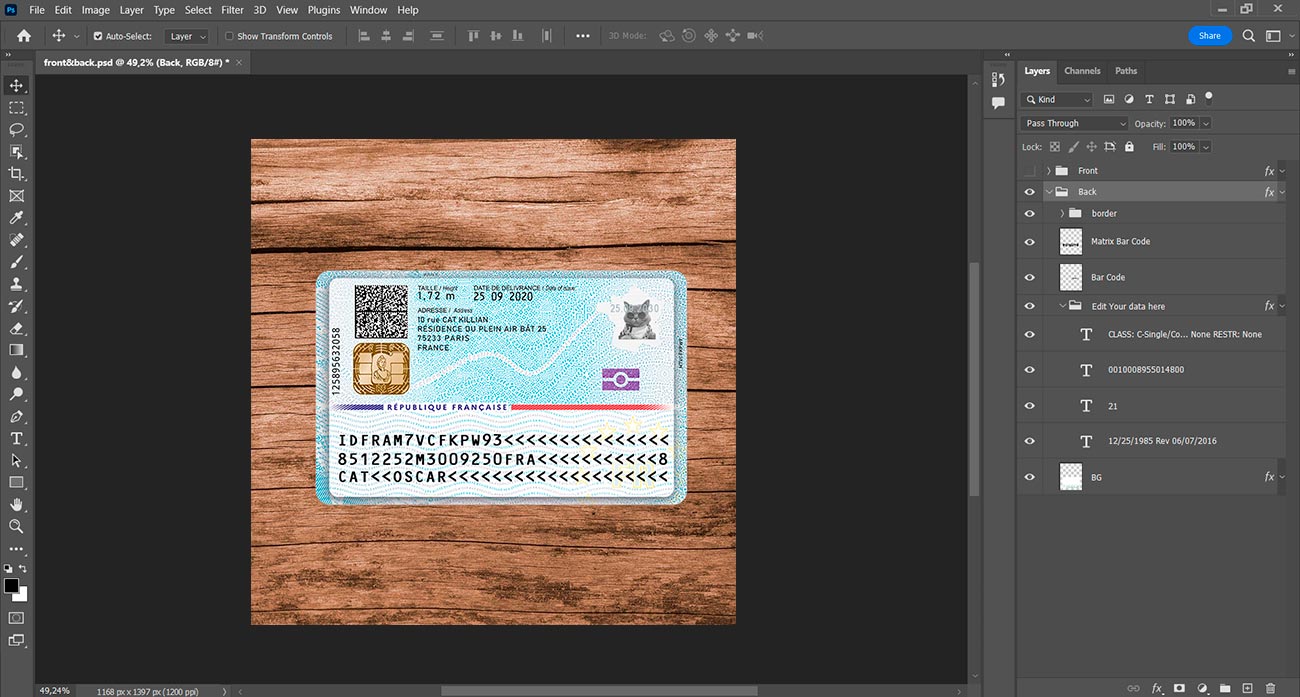Switch to the Channels tab

click(x=1082, y=71)
